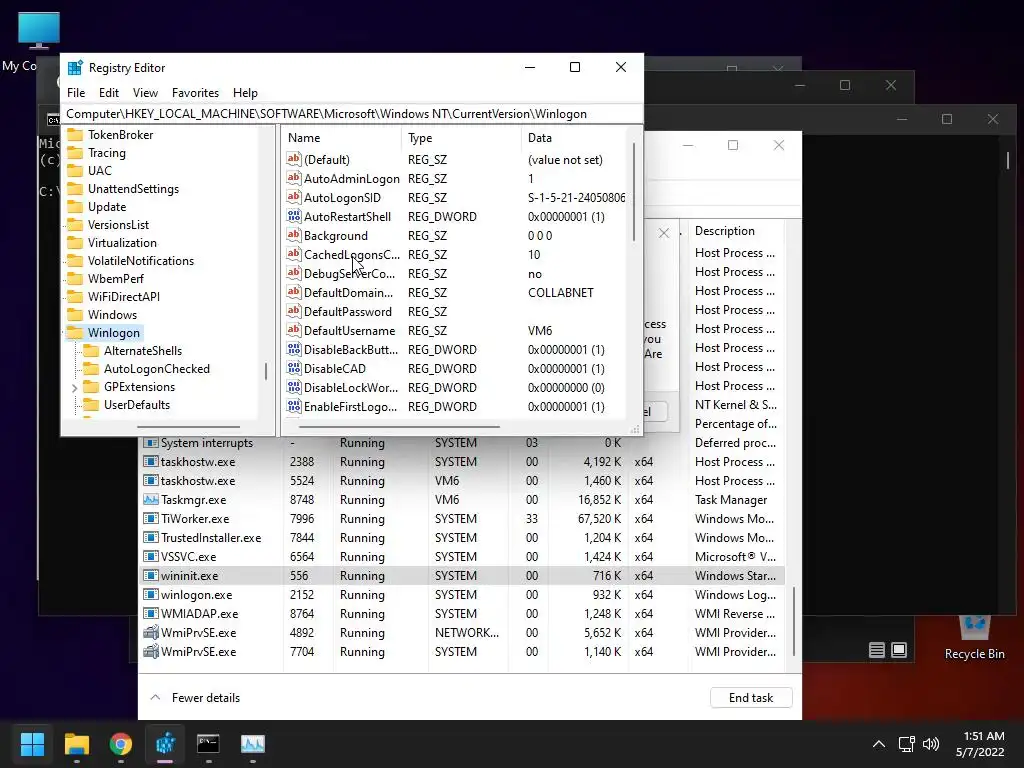Expand the GPExtensions subkey arrow
The width and height of the screenshot is (1024, 768).
74,388
